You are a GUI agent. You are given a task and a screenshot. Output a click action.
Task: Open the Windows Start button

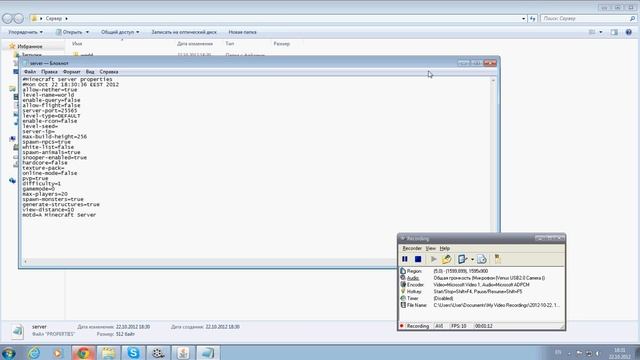9,353
